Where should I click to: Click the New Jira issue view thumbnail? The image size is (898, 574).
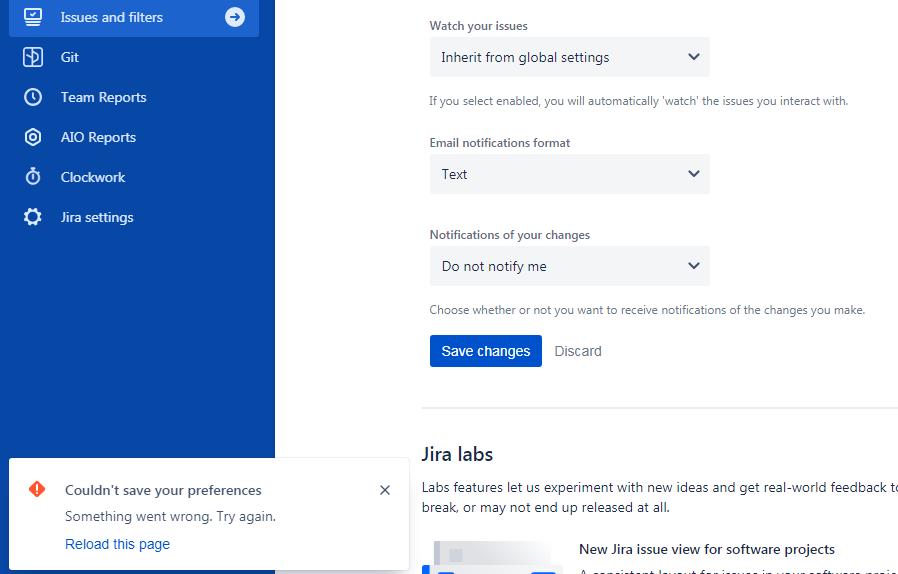[491, 557]
